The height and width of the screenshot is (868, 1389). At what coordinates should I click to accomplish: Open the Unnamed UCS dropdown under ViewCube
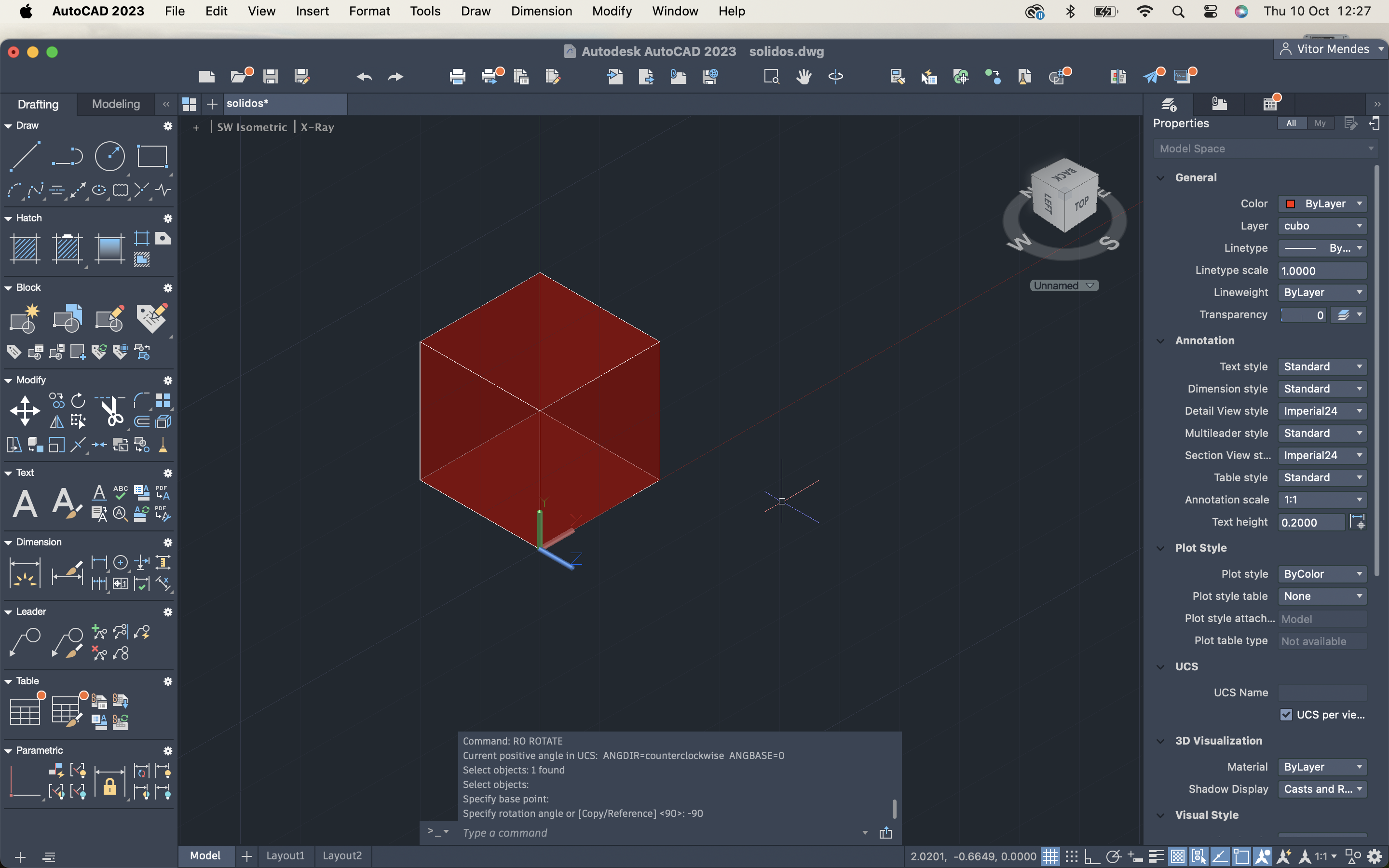tap(1064, 285)
